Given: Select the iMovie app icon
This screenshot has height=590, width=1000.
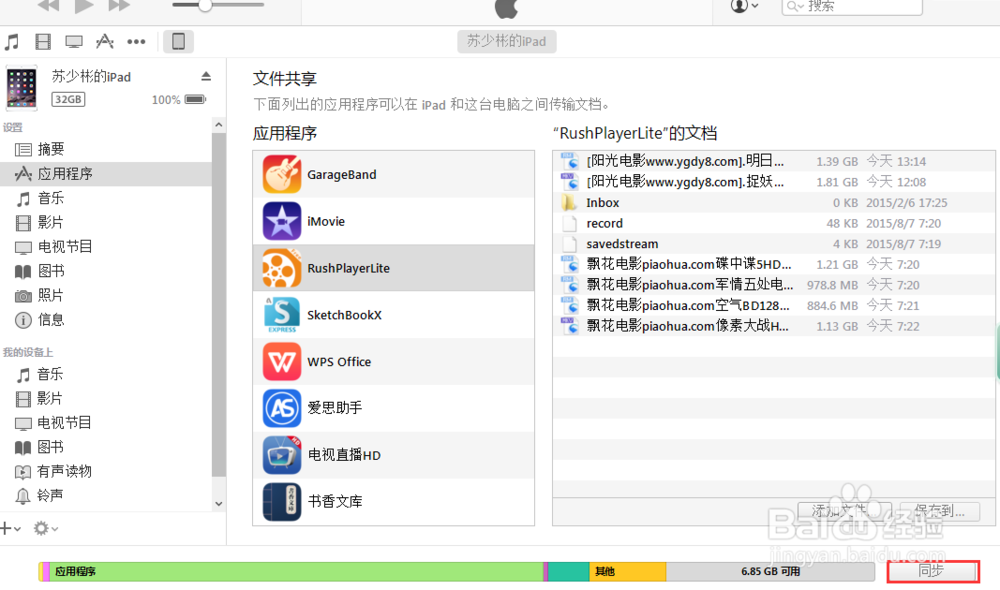Looking at the screenshot, I should point(281,221).
